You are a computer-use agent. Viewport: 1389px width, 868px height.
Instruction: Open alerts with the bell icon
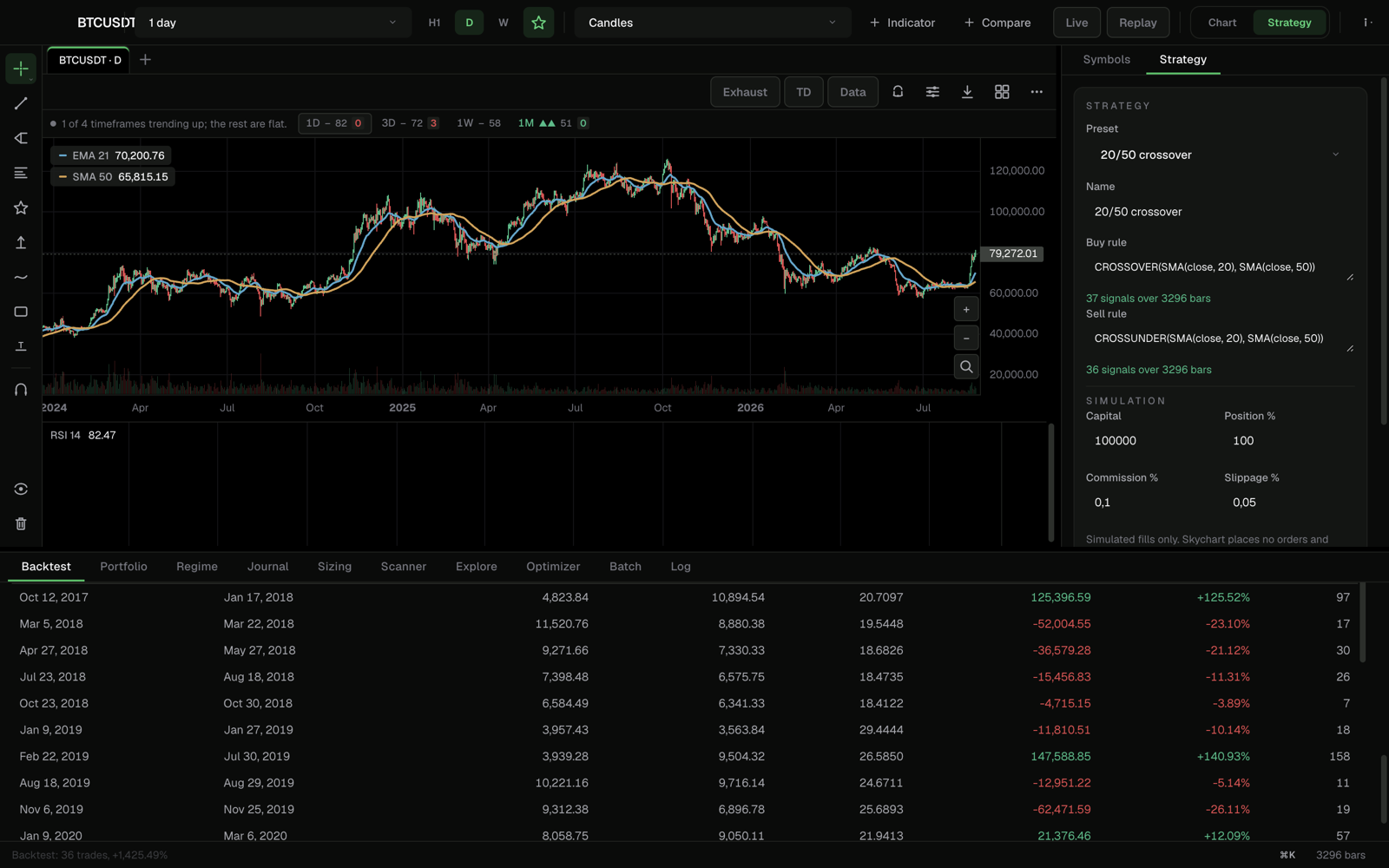point(898,91)
